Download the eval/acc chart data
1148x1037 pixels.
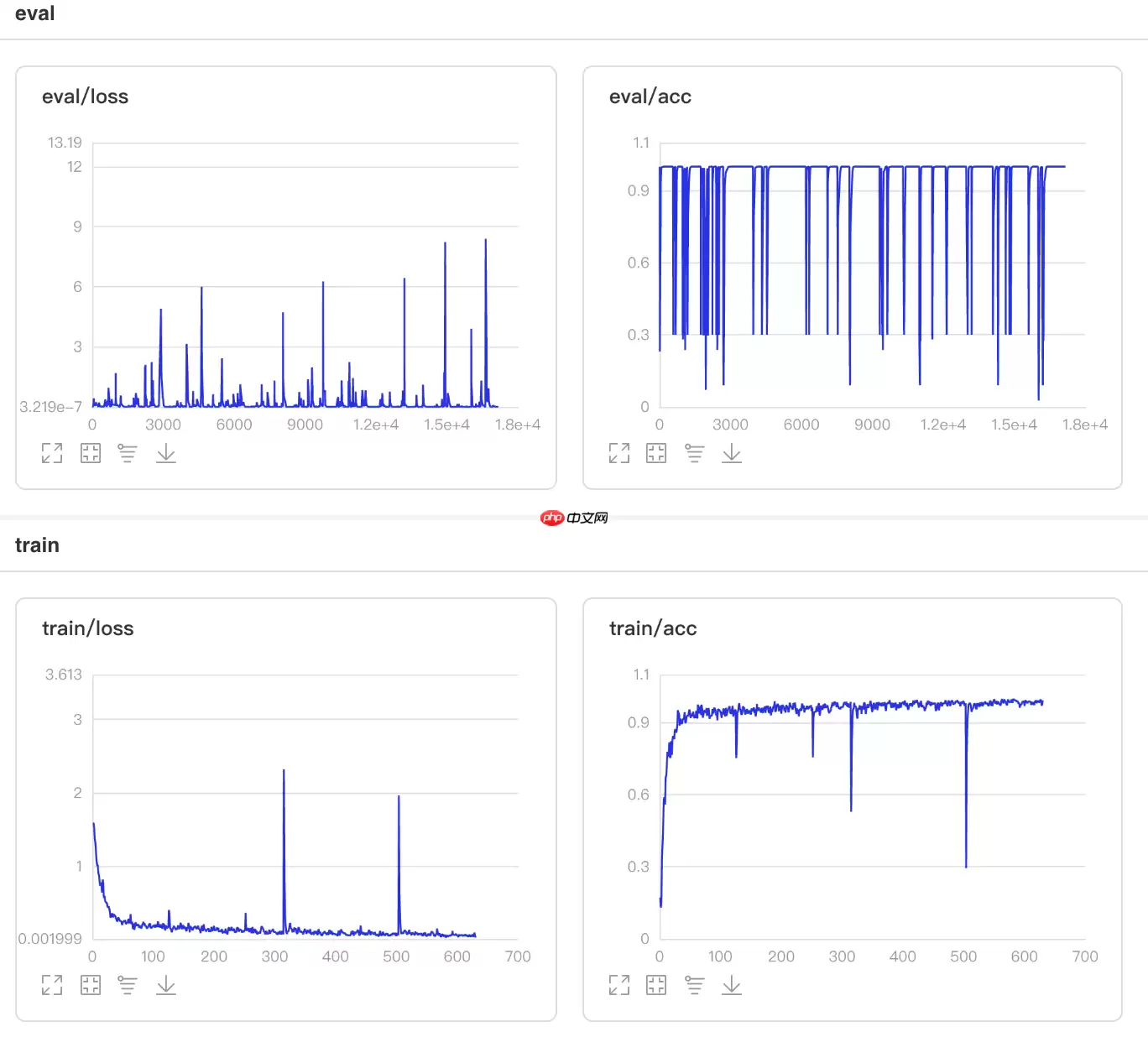(x=732, y=454)
